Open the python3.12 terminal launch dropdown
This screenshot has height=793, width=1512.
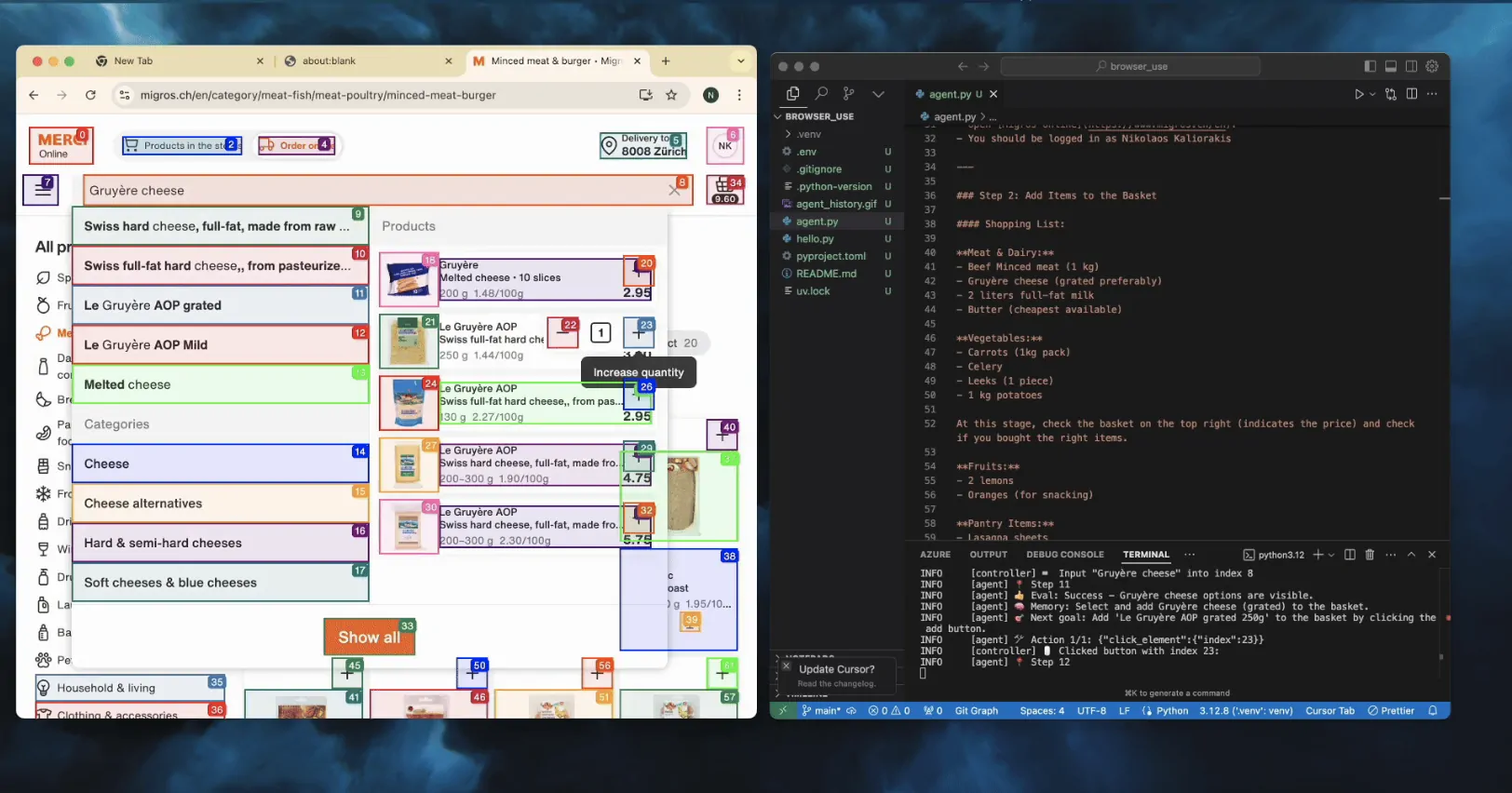(x=1331, y=555)
